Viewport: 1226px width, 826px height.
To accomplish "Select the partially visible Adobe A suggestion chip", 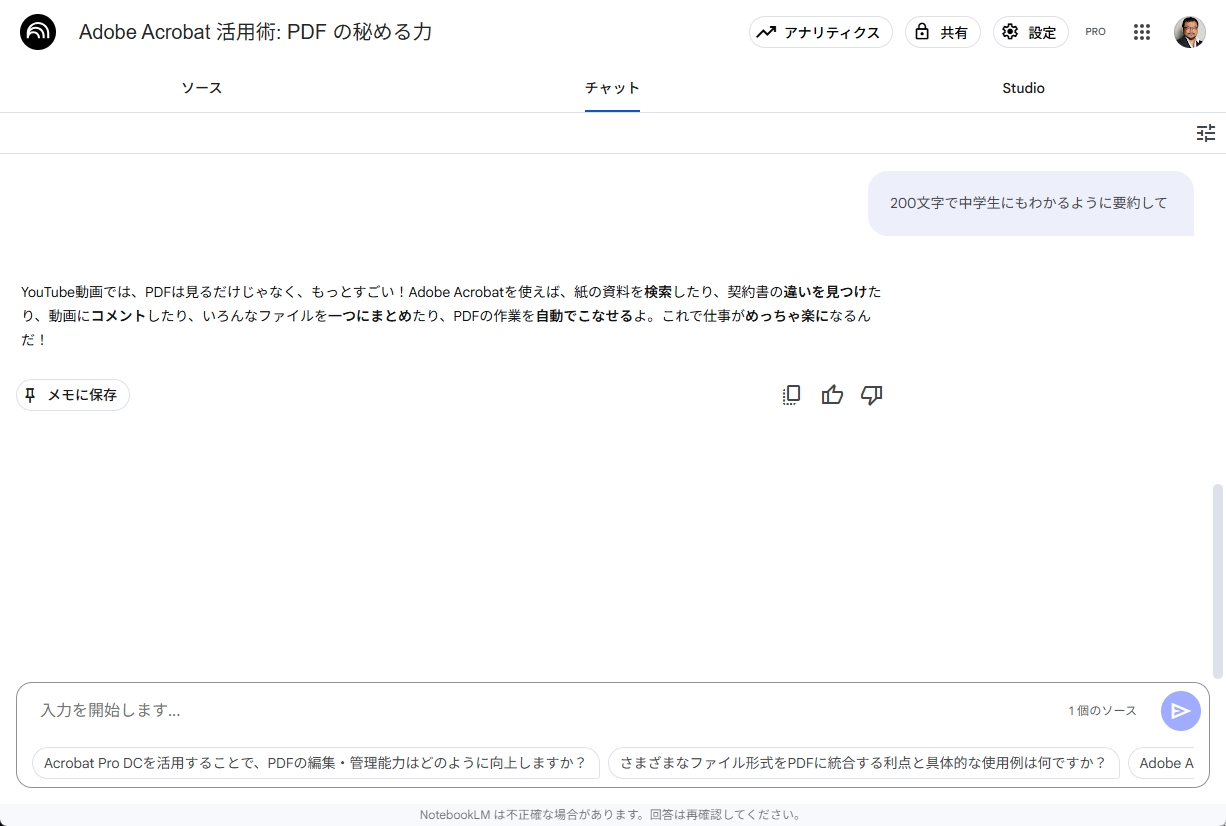I will point(1162,763).
